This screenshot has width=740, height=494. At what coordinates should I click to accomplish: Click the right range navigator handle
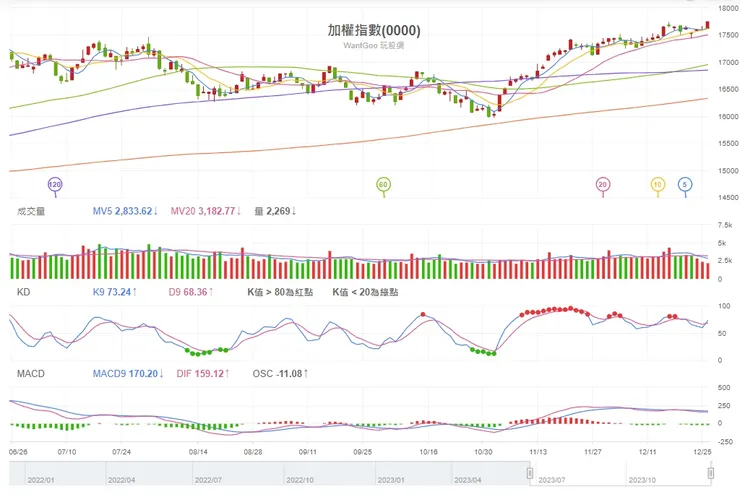[709, 472]
